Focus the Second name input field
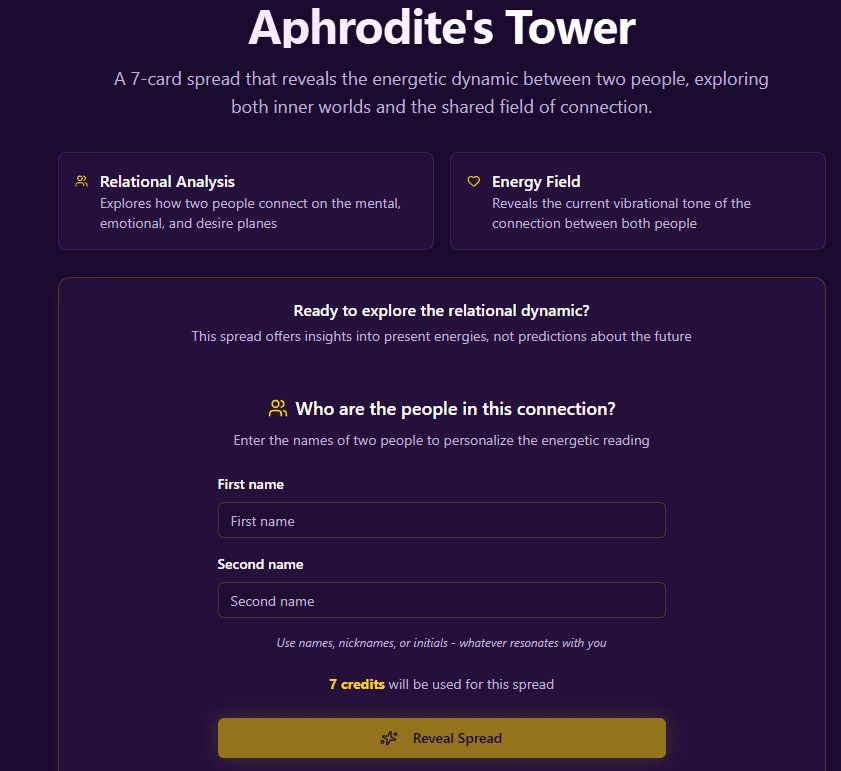Image resolution: width=841 pixels, height=771 pixels. point(441,601)
